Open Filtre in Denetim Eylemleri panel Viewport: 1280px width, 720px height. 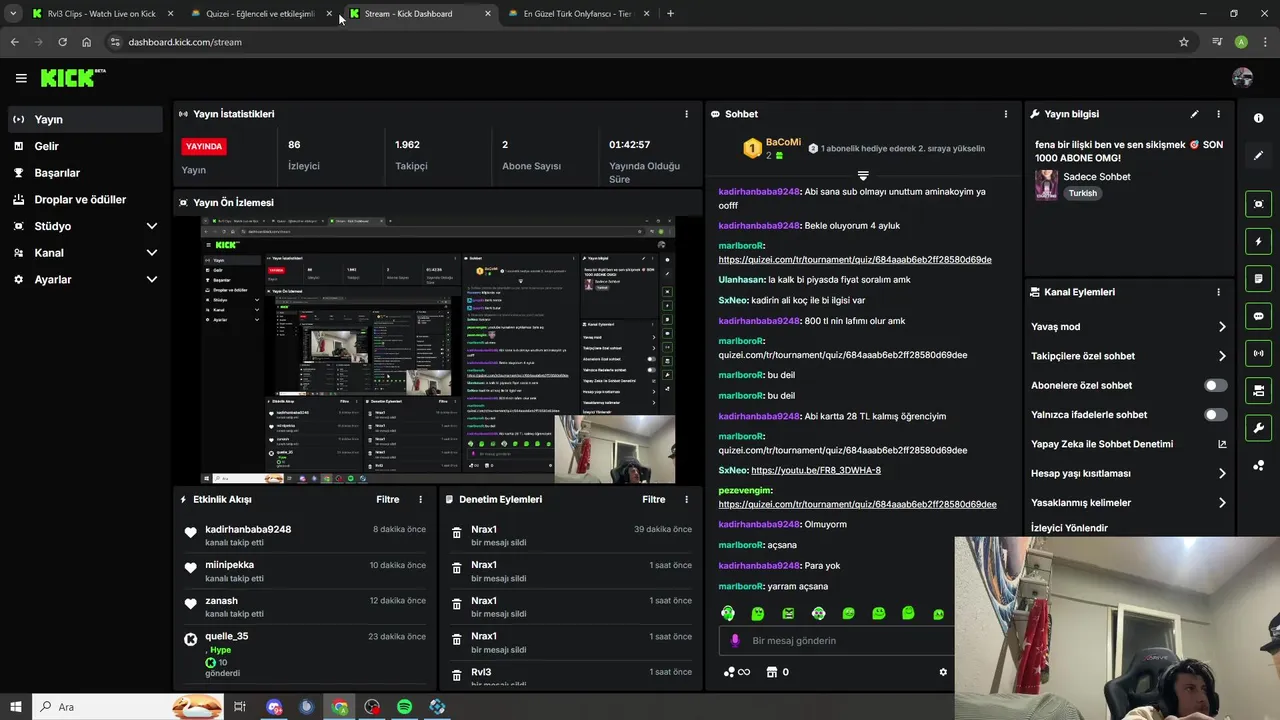(654, 499)
